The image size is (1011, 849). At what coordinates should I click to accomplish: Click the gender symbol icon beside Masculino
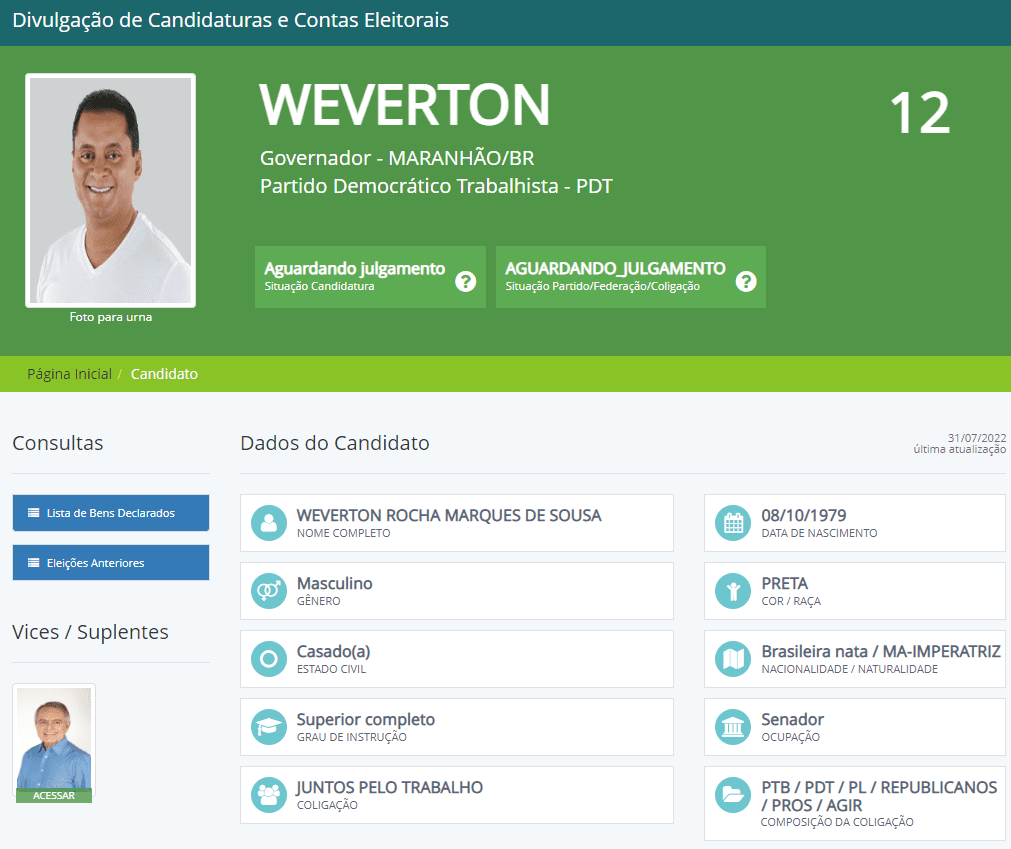coord(268,591)
